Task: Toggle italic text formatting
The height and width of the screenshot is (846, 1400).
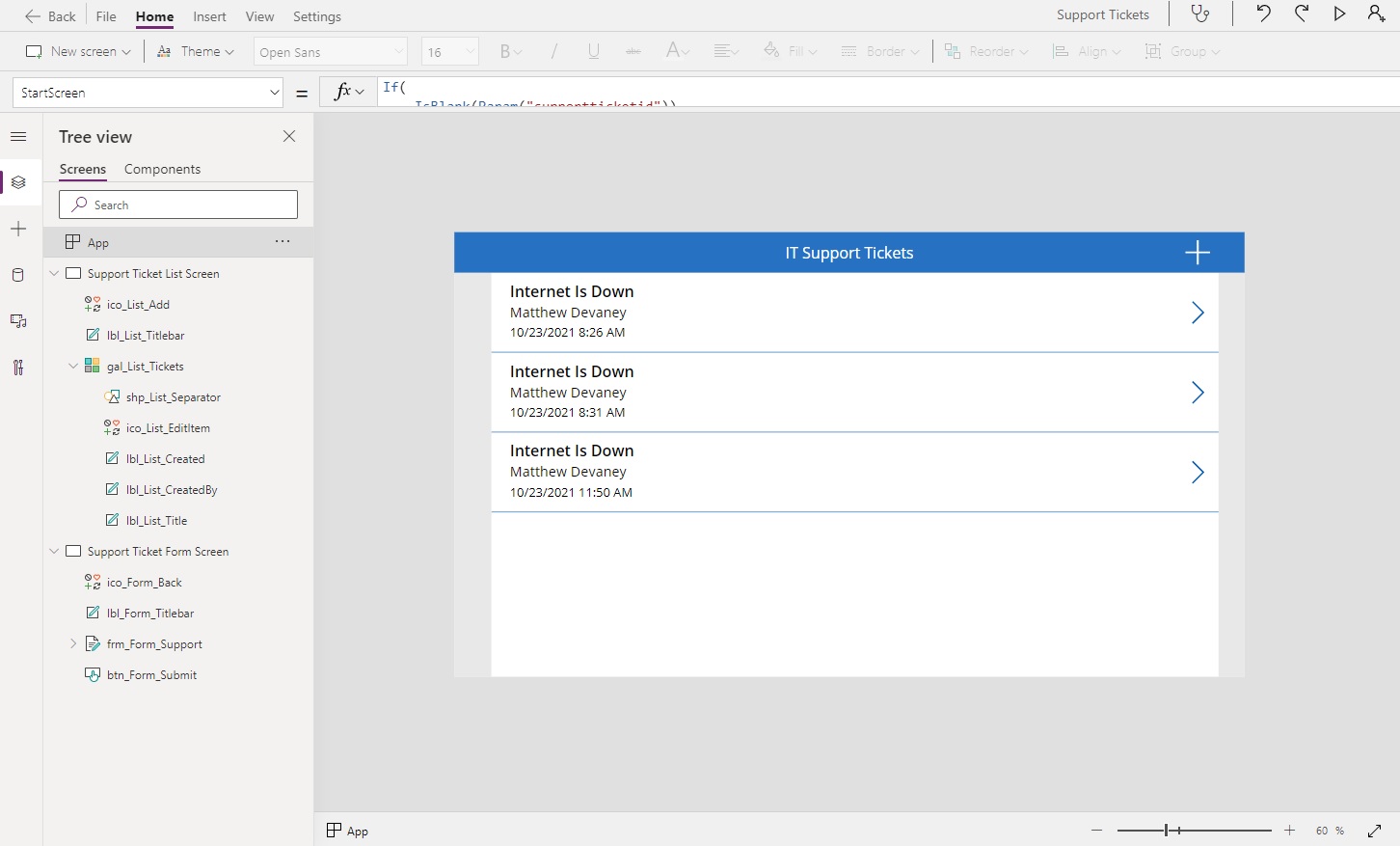Action: (x=554, y=51)
